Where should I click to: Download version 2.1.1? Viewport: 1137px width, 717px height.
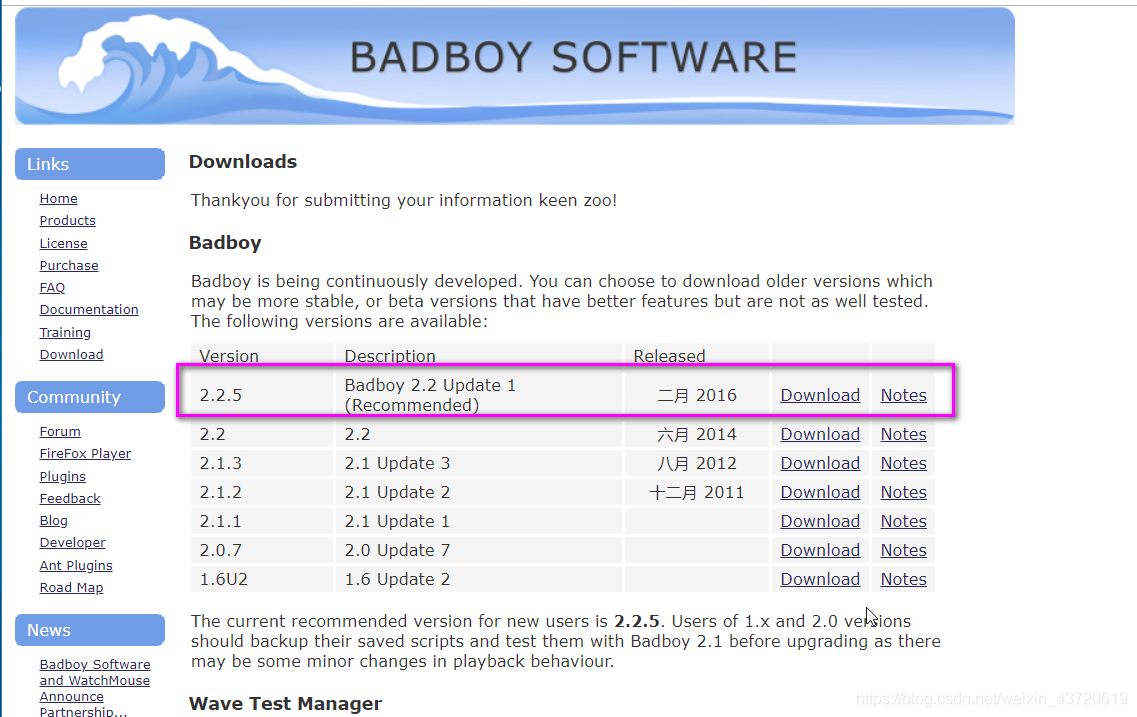[820, 521]
